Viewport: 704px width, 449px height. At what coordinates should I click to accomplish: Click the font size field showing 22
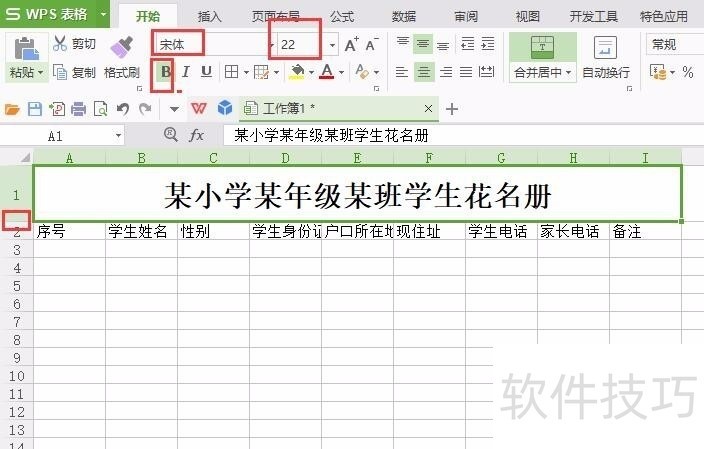coord(301,44)
